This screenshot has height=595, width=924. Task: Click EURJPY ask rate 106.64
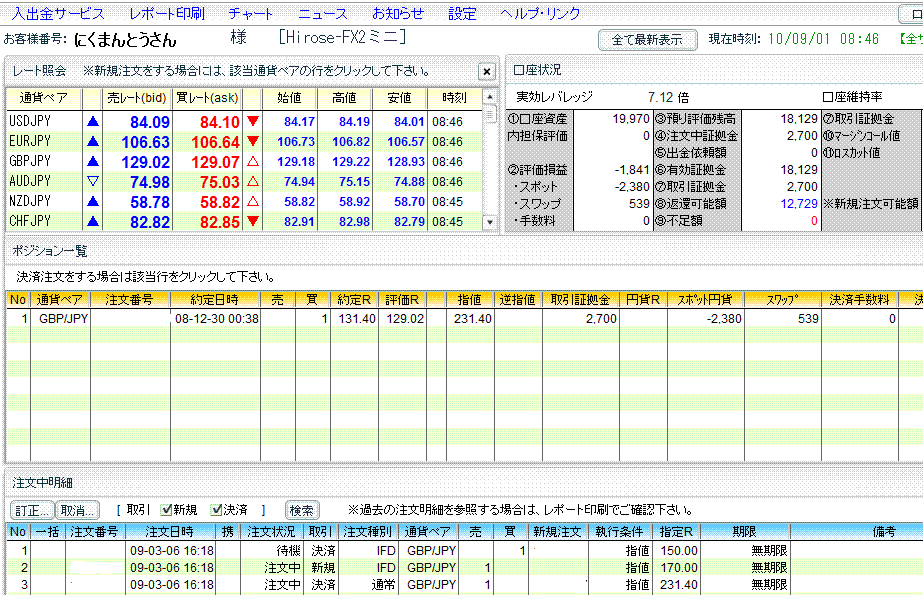click(x=216, y=142)
